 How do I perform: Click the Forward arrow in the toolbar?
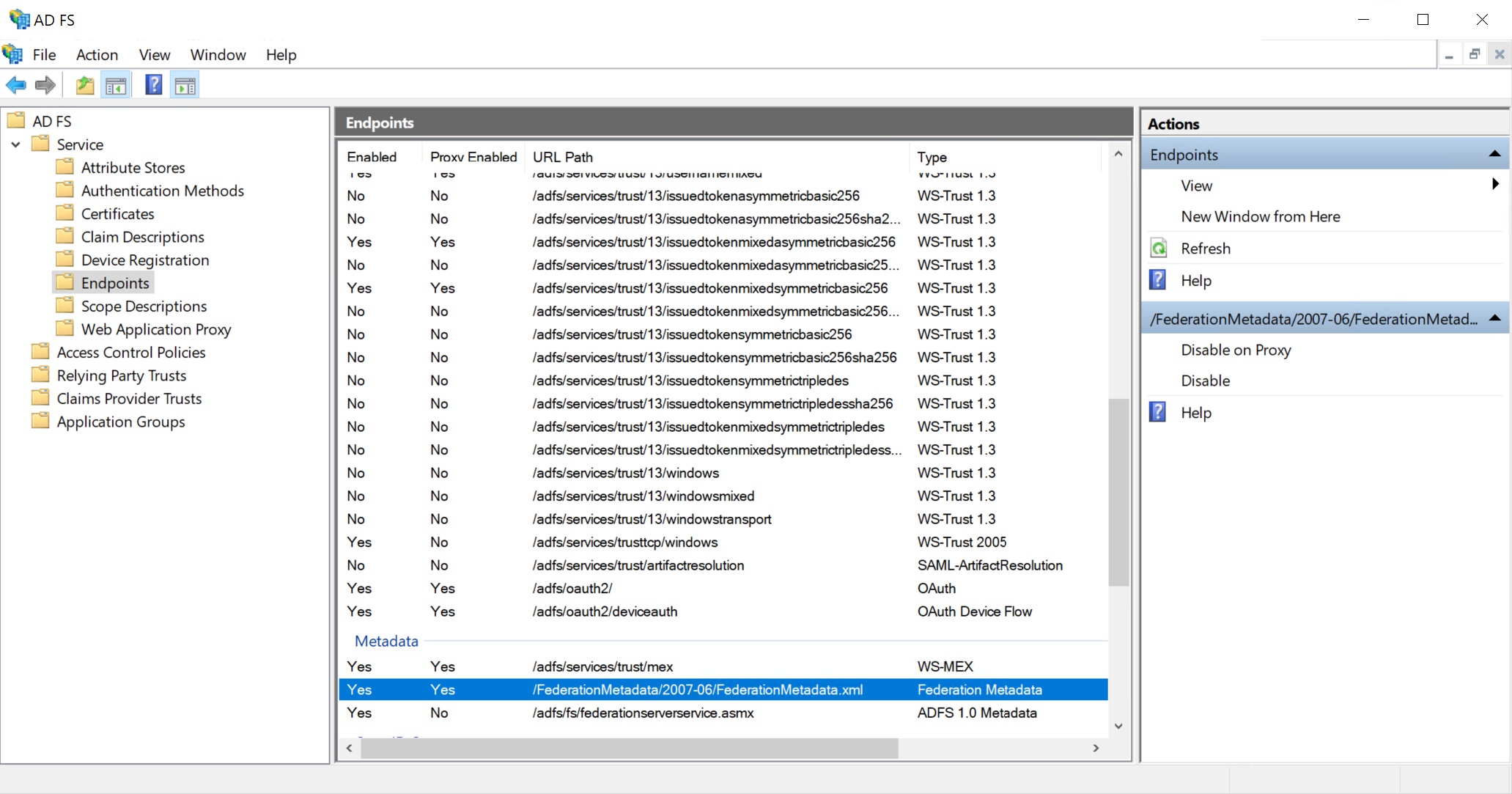(45, 86)
